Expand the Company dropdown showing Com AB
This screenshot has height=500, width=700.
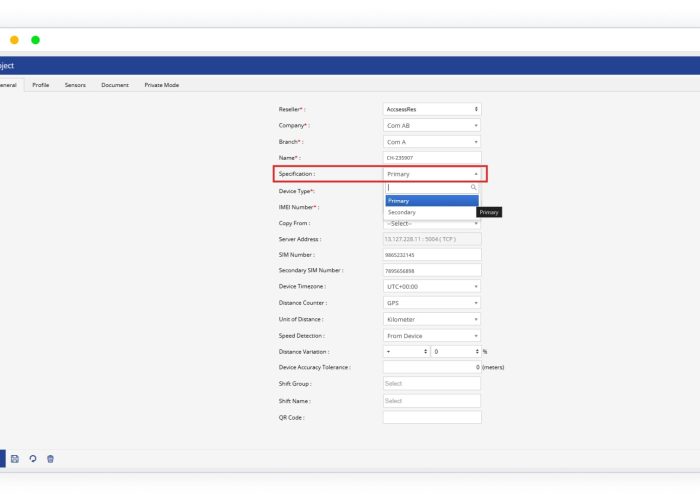pyautogui.click(x=431, y=126)
